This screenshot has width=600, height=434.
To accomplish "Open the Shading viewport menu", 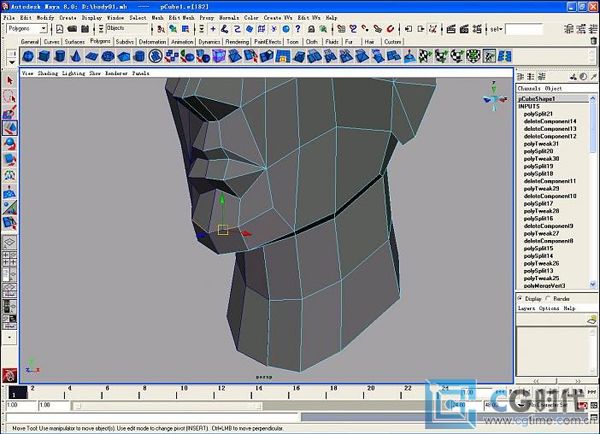I will pos(47,73).
